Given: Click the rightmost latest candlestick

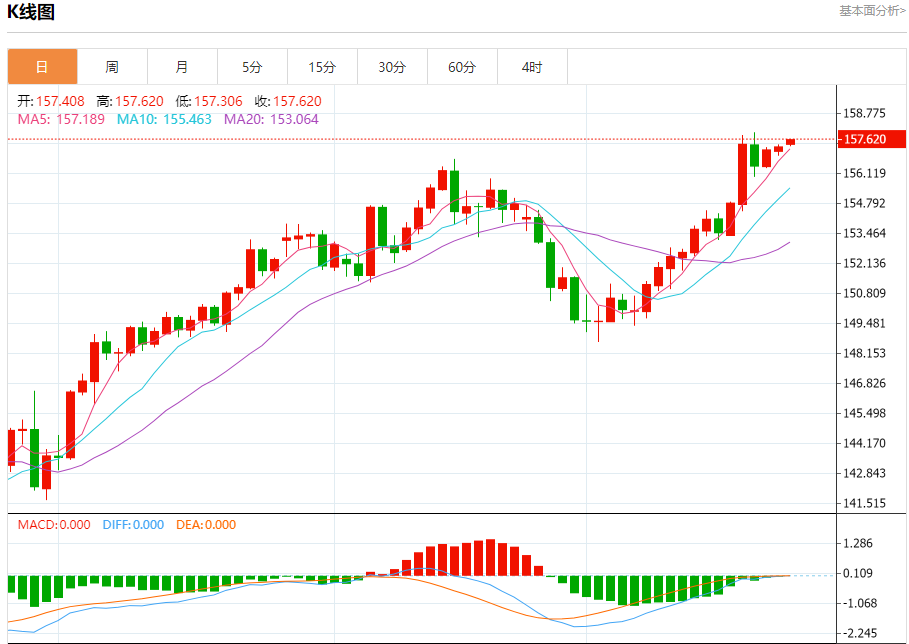Looking at the screenshot, I should tap(790, 142).
